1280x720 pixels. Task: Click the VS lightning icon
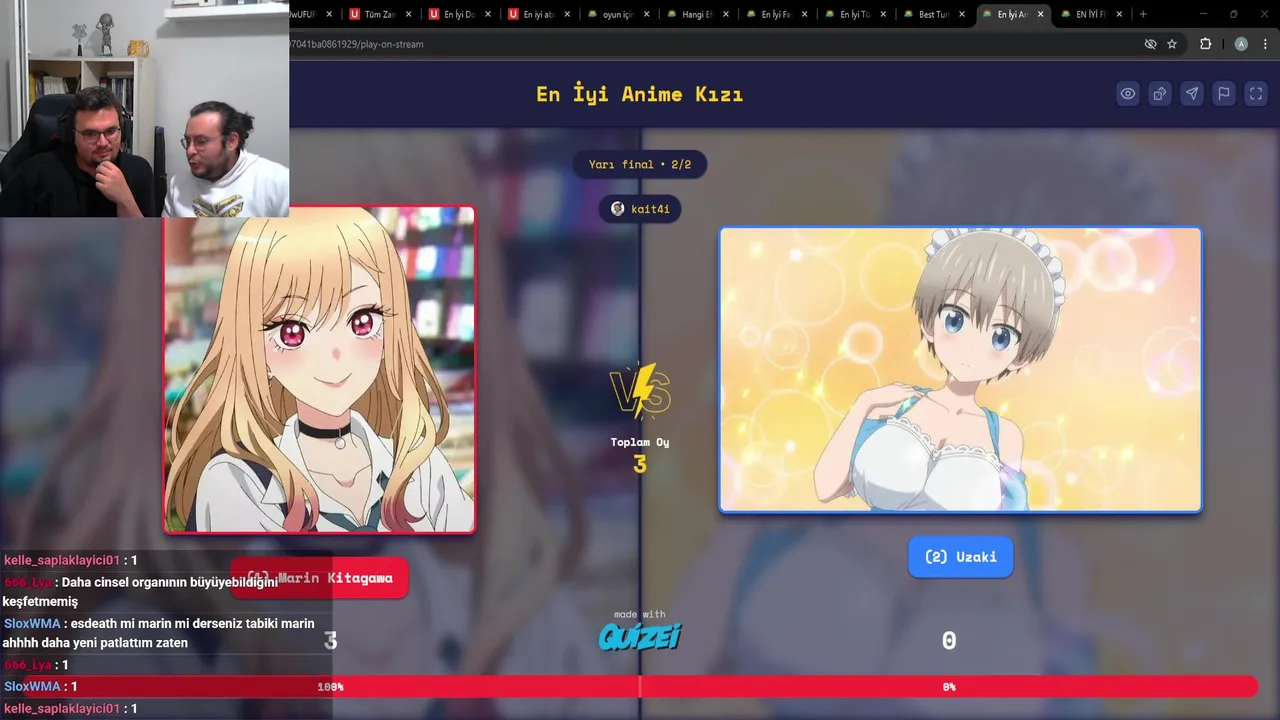pyautogui.click(x=640, y=391)
